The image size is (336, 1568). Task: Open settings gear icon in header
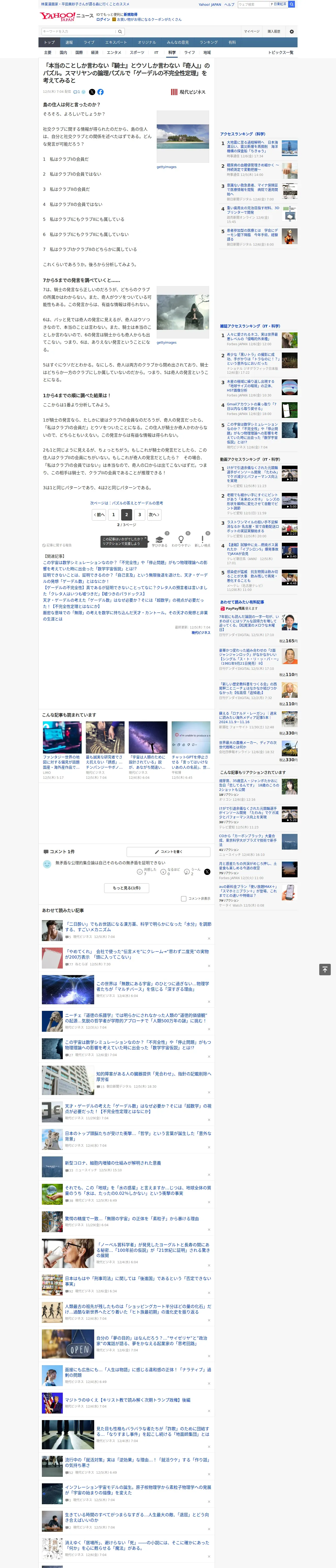point(292,32)
